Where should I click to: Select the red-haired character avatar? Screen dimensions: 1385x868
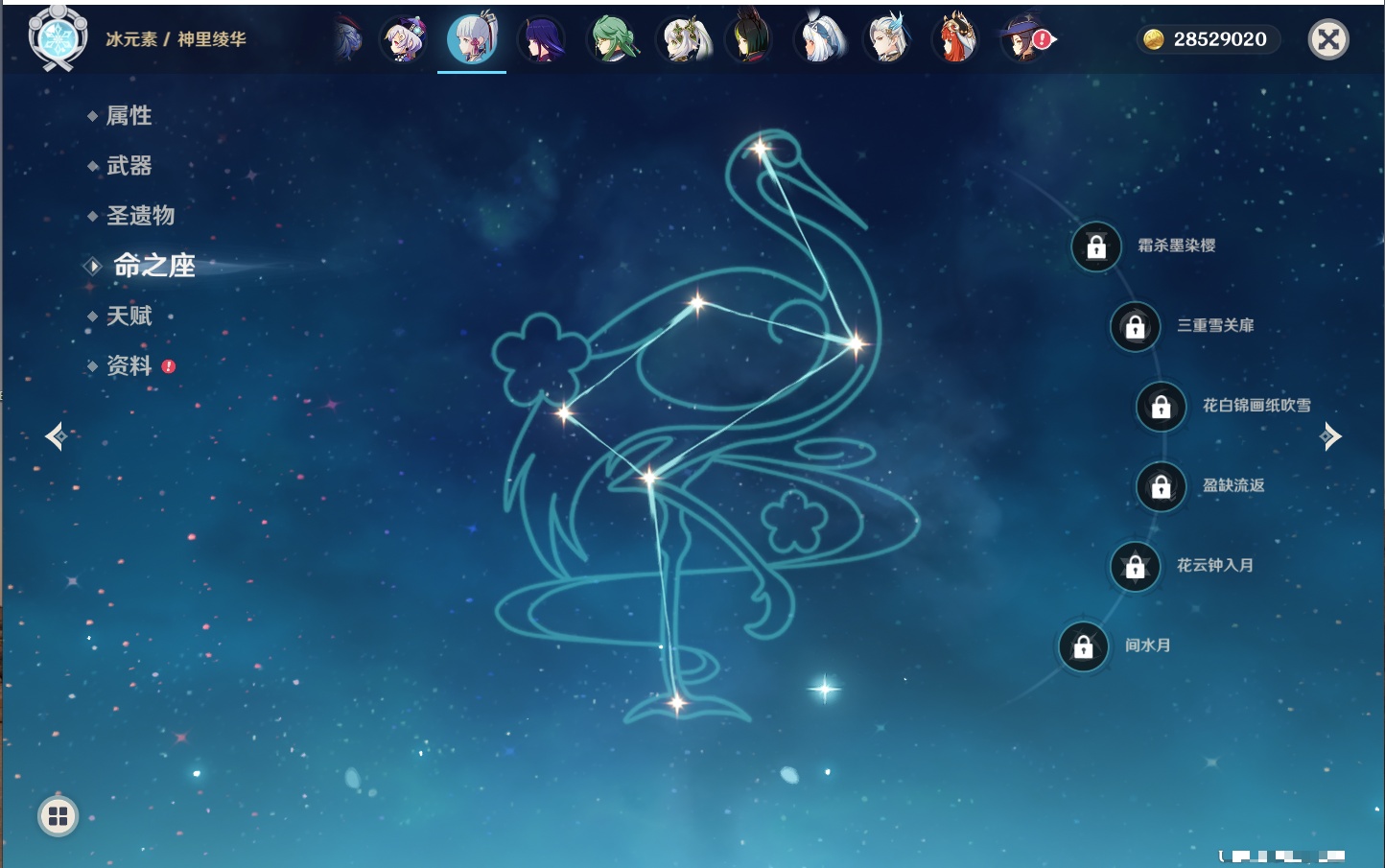[x=954, y=39]
